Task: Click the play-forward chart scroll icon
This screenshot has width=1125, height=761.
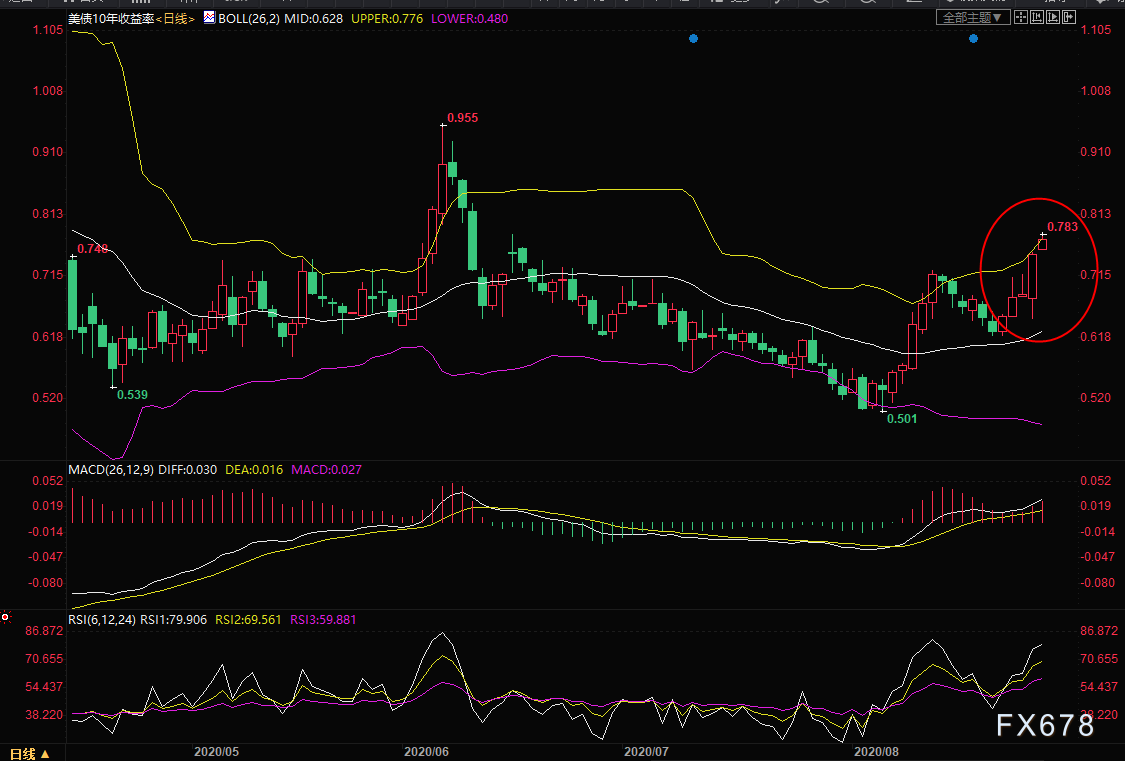Action: coord(1053,17)
